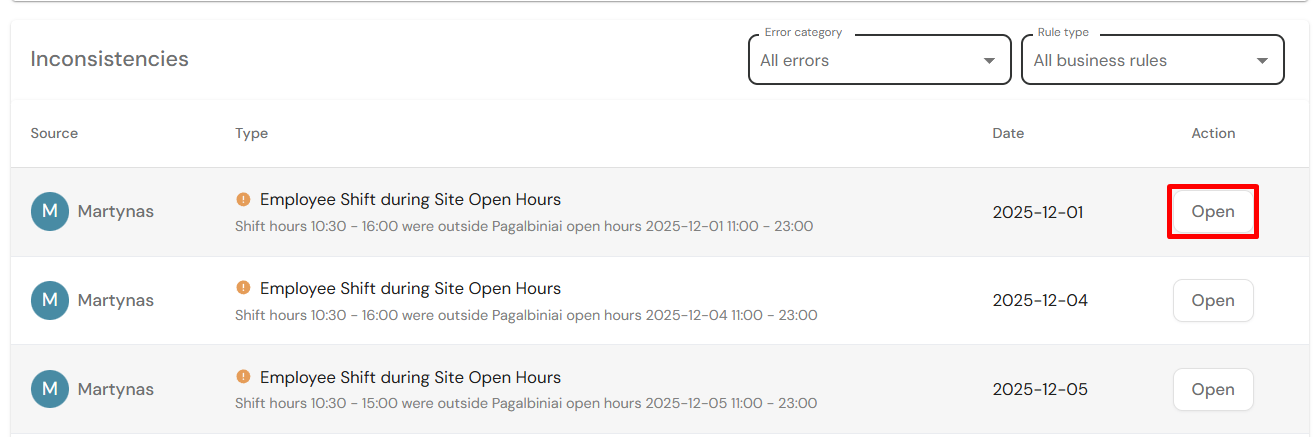Open the Error category dropdown

[879, 60]
